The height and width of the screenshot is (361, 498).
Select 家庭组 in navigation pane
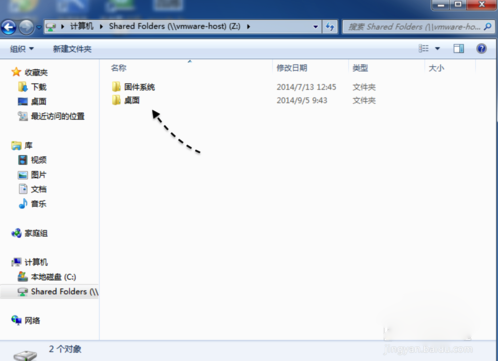click(36, 233)
